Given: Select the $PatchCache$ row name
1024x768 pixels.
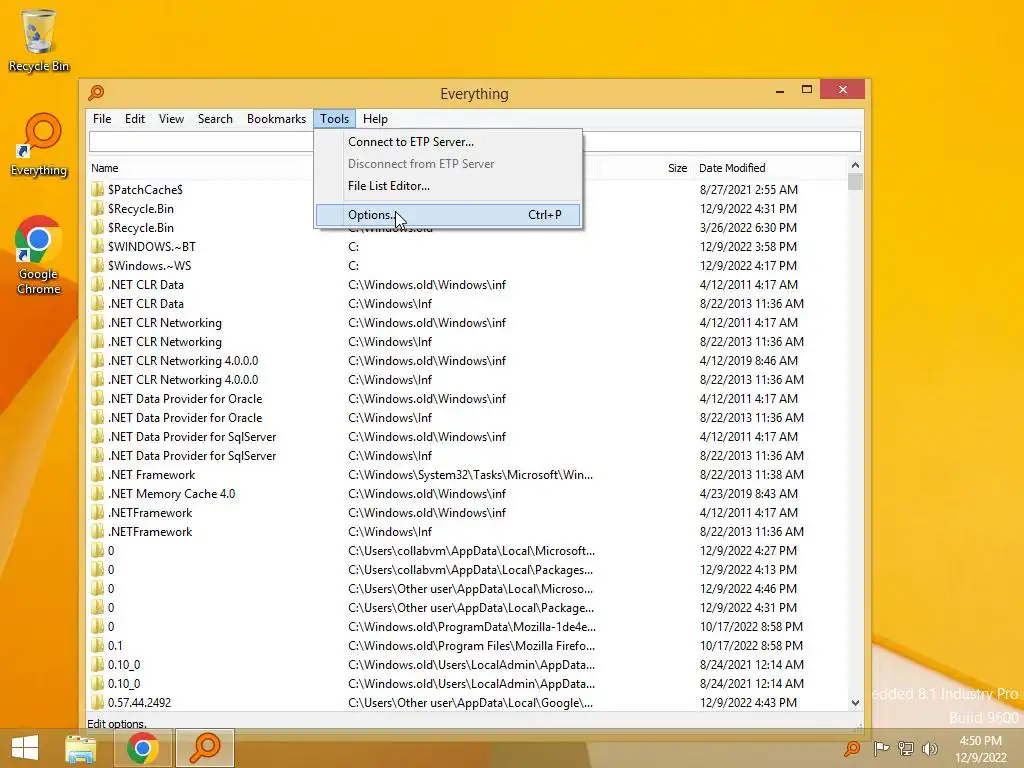Looking at the screenshot, I should point(145,189).
